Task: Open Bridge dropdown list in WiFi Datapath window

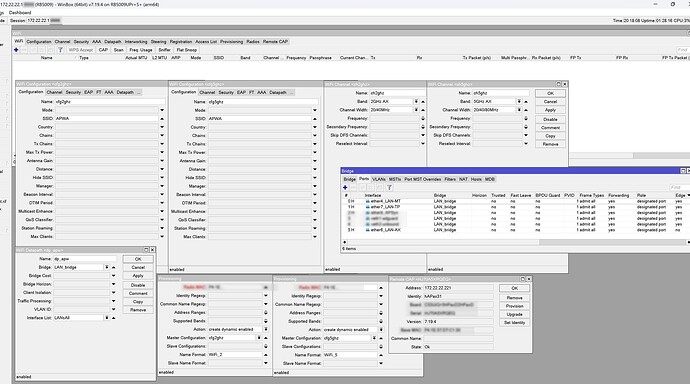Action: pyautogui.click(x=106, y=267)
